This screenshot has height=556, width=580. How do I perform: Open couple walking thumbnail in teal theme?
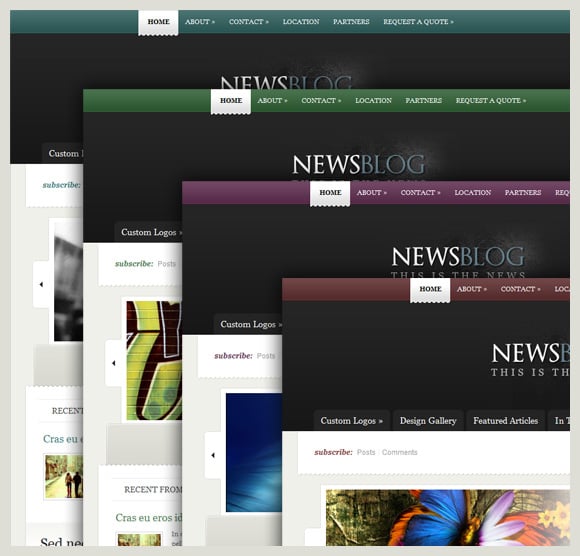click(x=64, y=477)
